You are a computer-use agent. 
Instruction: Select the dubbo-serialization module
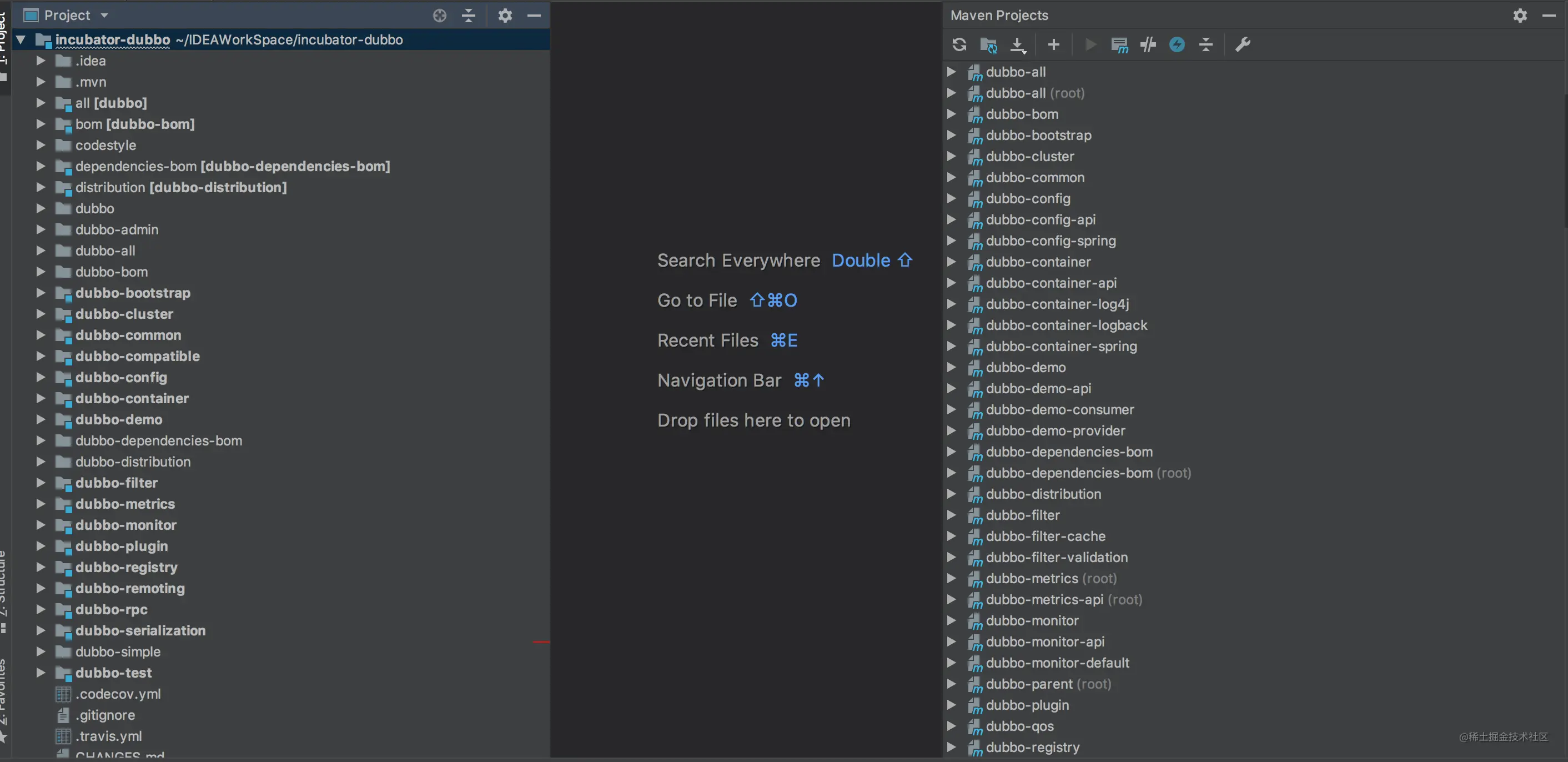pos(140,630)
